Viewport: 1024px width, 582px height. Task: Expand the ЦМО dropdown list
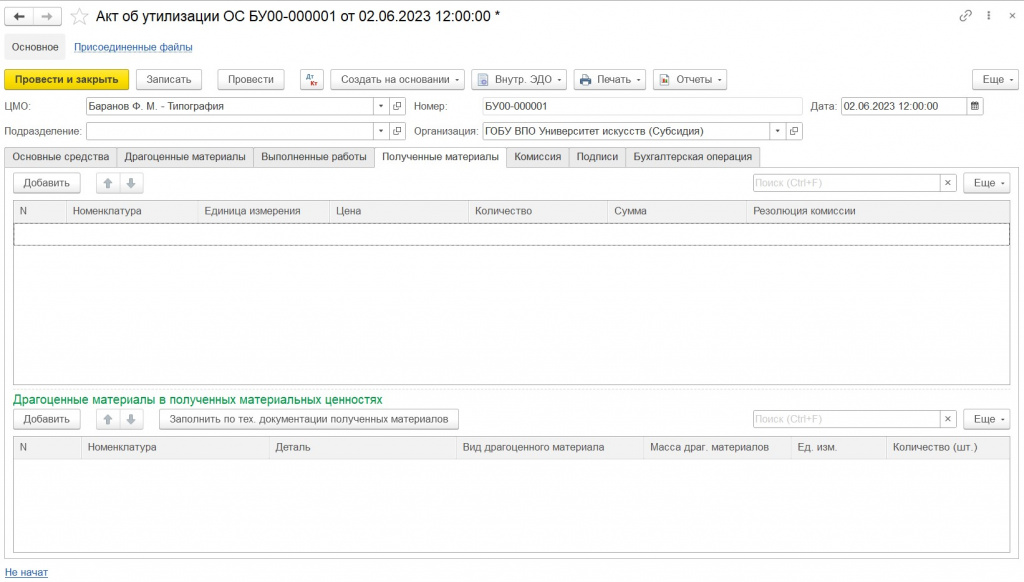(x=381, y=106)
